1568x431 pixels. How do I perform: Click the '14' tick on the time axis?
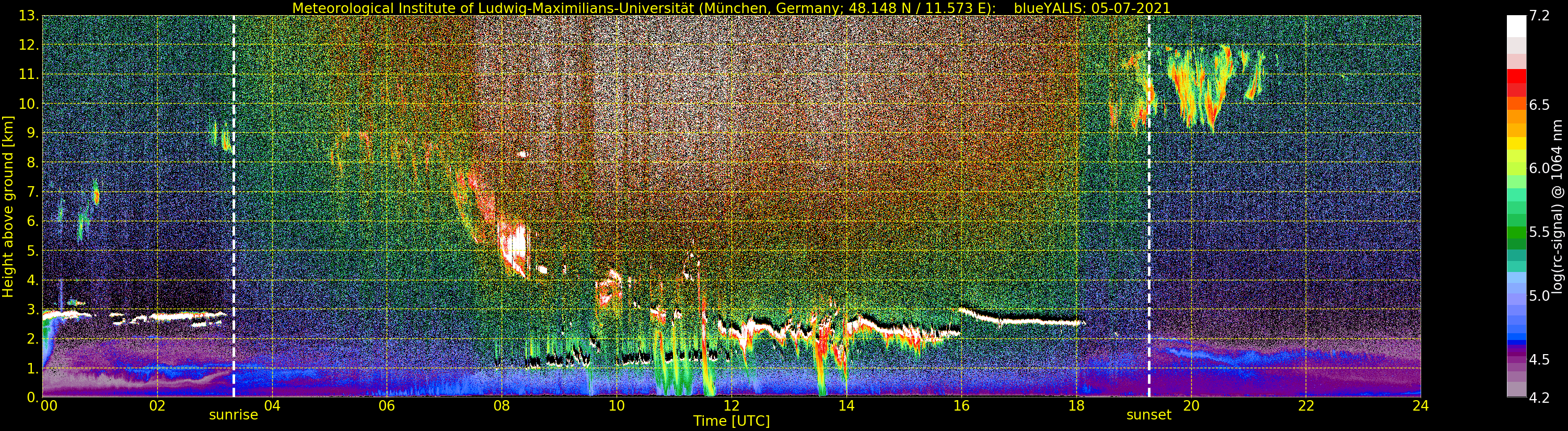pyautogui.click(x=846, y=406)
